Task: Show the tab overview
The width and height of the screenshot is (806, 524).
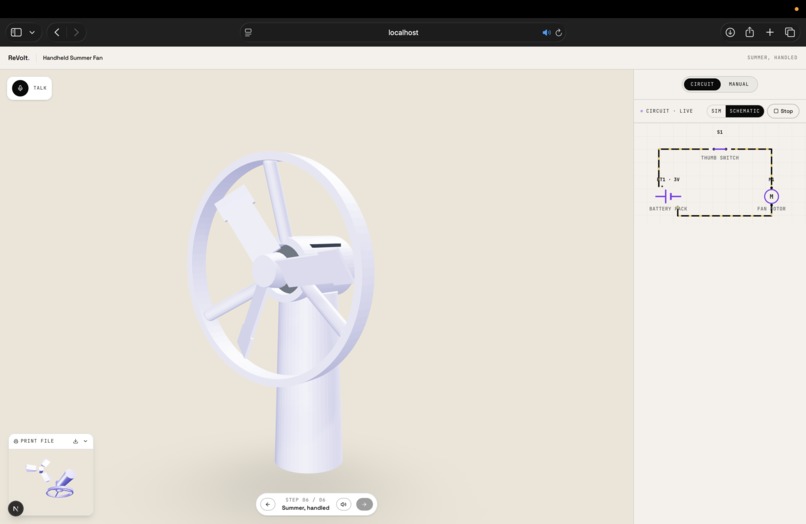Action: click(790, 32)
